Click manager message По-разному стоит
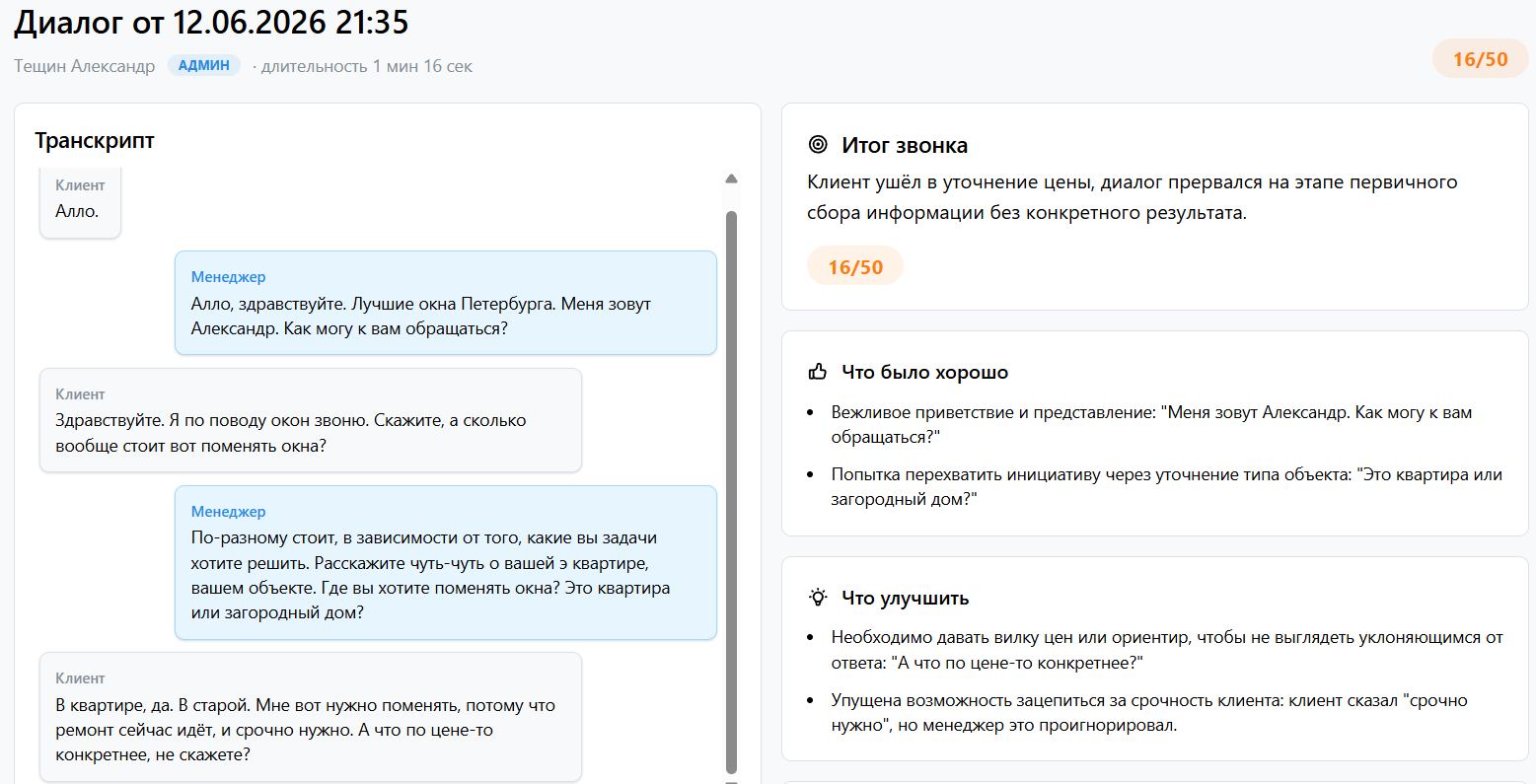The height and width of the screenshot is (784, 1536). click(x=446, y=562)
